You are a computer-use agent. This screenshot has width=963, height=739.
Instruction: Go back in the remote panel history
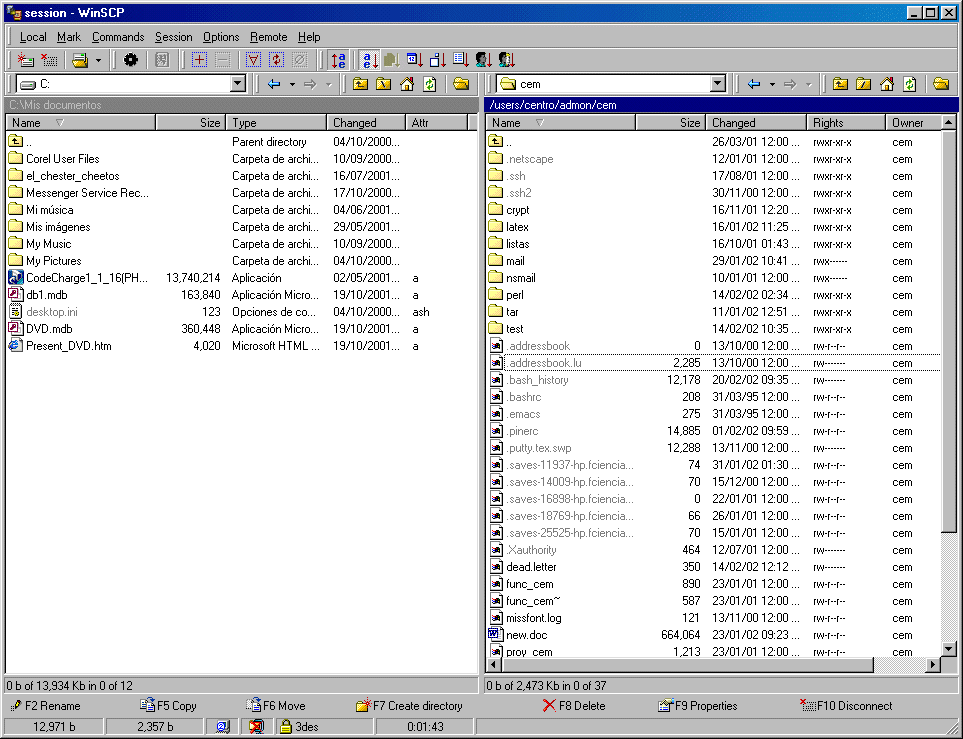[754, 84]
